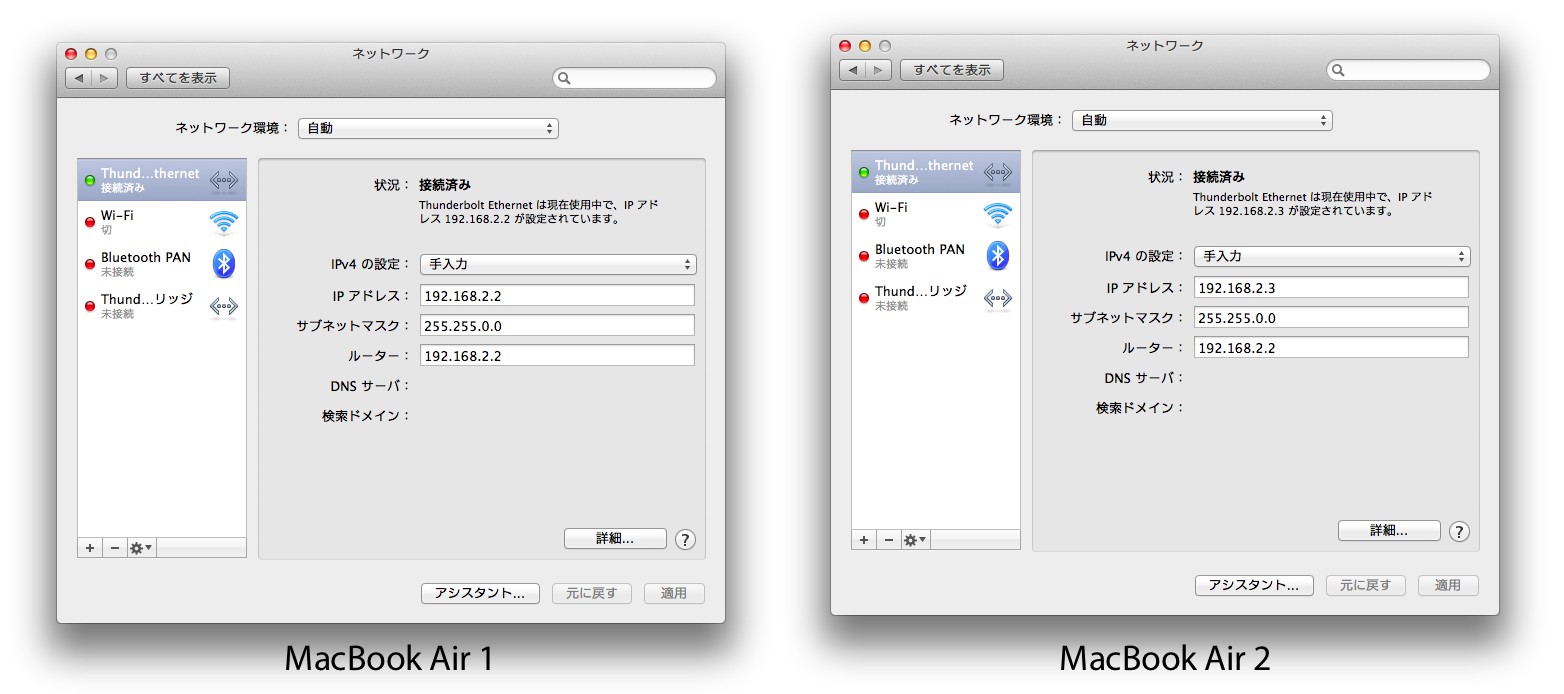Click すべてを表示 button in MacBook Air 1
1564x694 pixels.
coord(178,78)
